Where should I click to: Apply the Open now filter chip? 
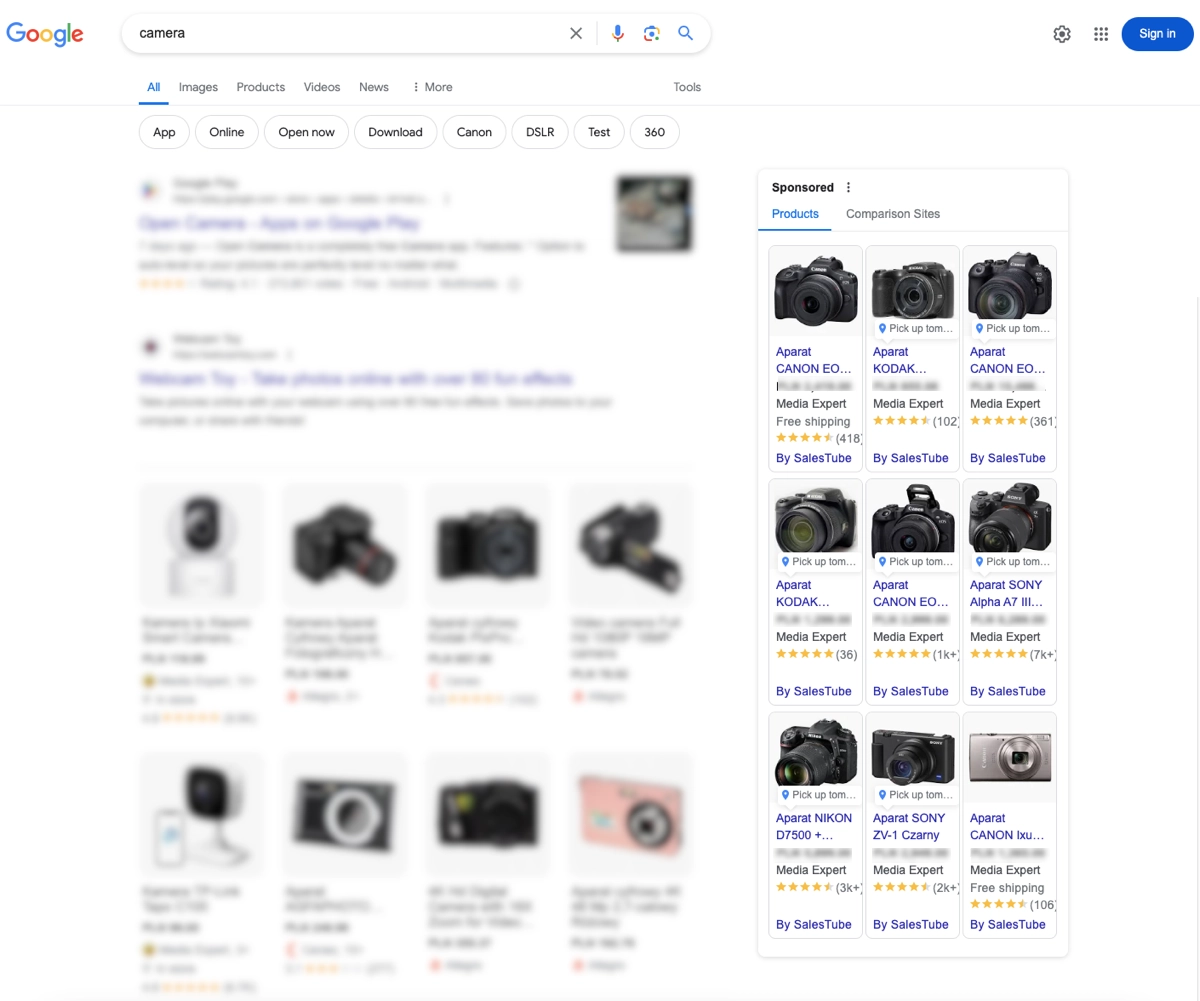coord(306,131)
